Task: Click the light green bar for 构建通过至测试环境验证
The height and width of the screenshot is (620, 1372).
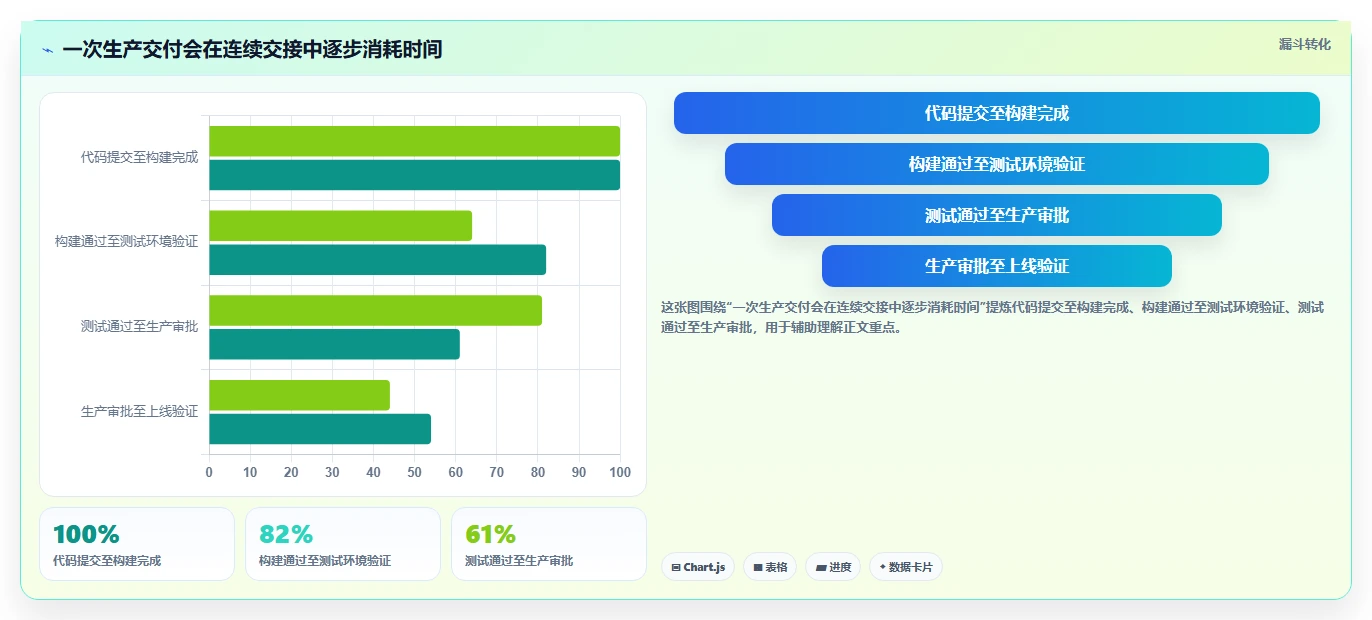Action: pyautogui.click(x=340, y=226)
